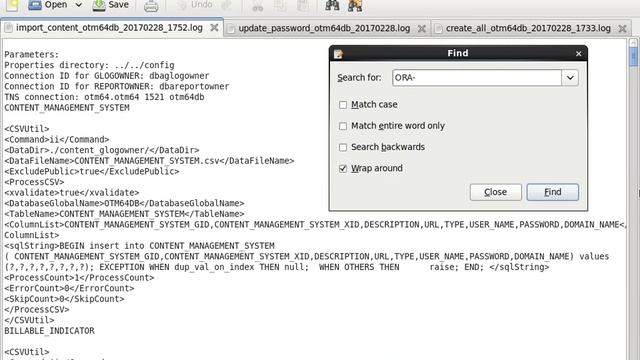Click the vertical scrollbar thumb
640x360 pixels.
[633, 56]
